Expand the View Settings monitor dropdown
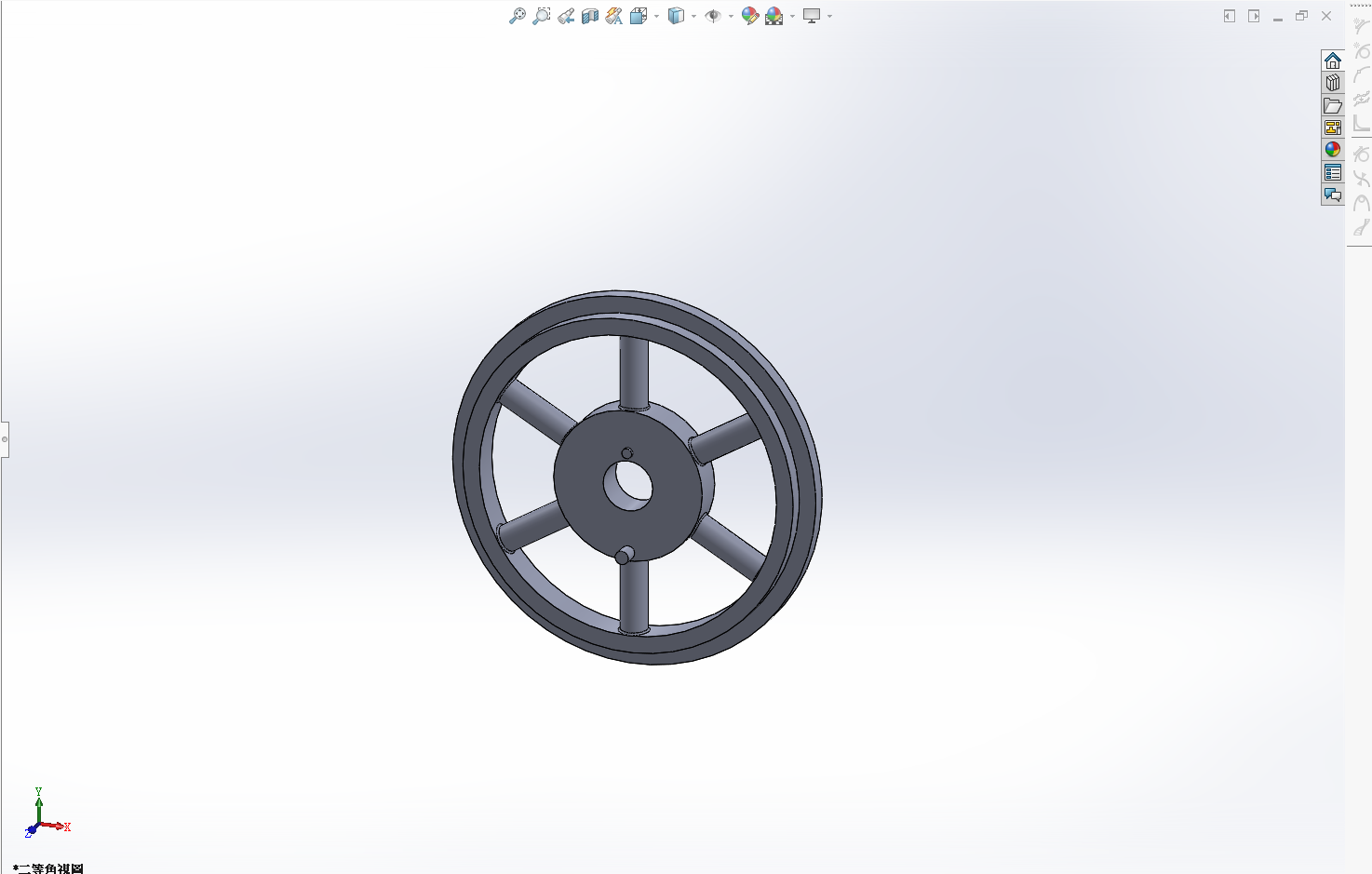 [x=829, y=16]
